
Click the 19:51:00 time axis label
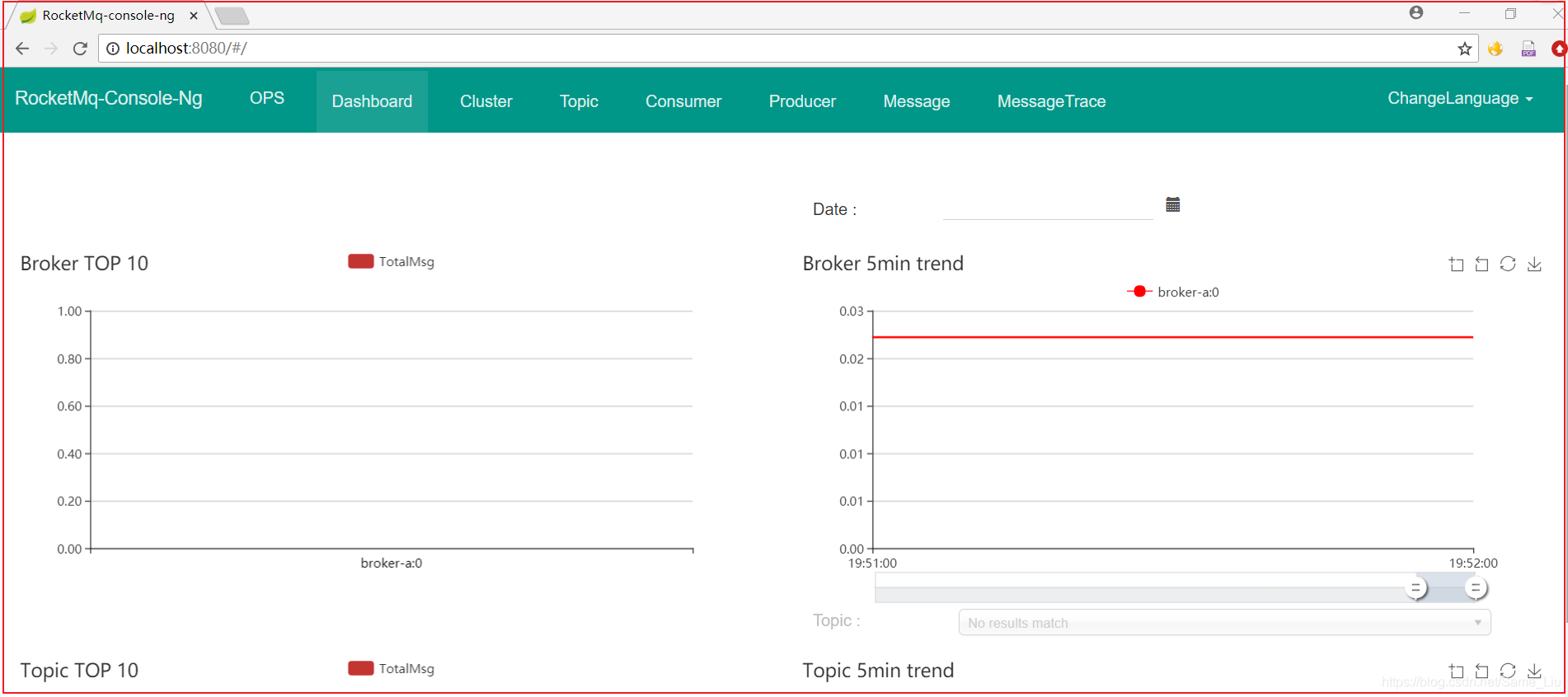(x=872, y=564)
